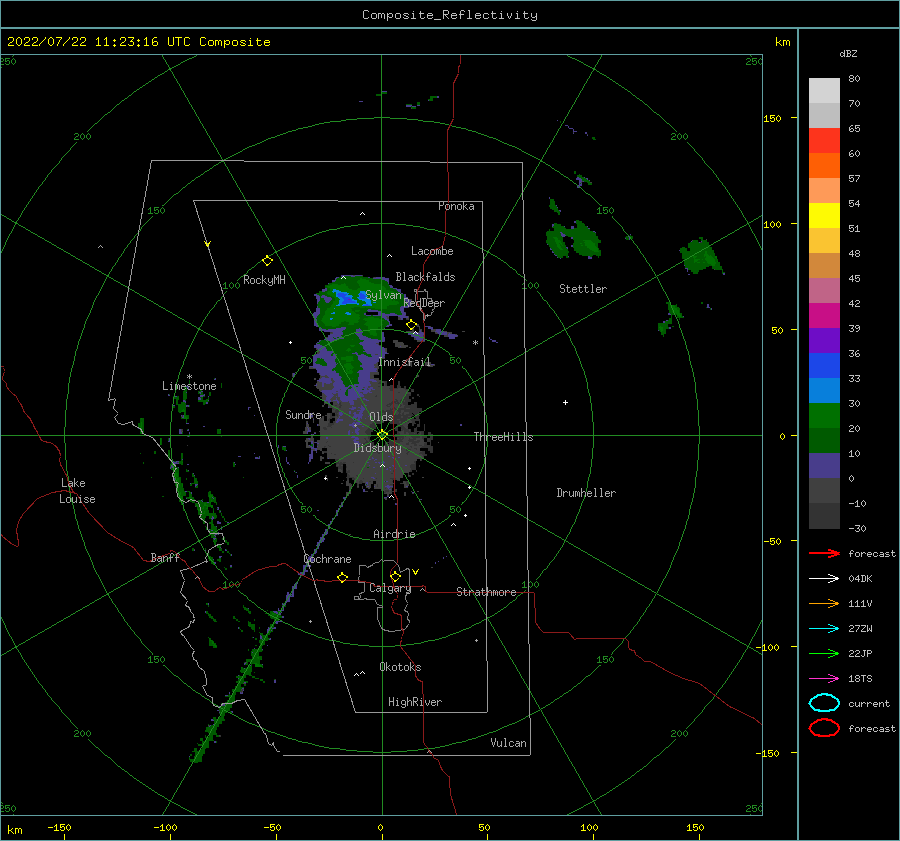Select the 80 dBZ light gray swatch
The width and height of the screenshot is (900, 841).
824,90
